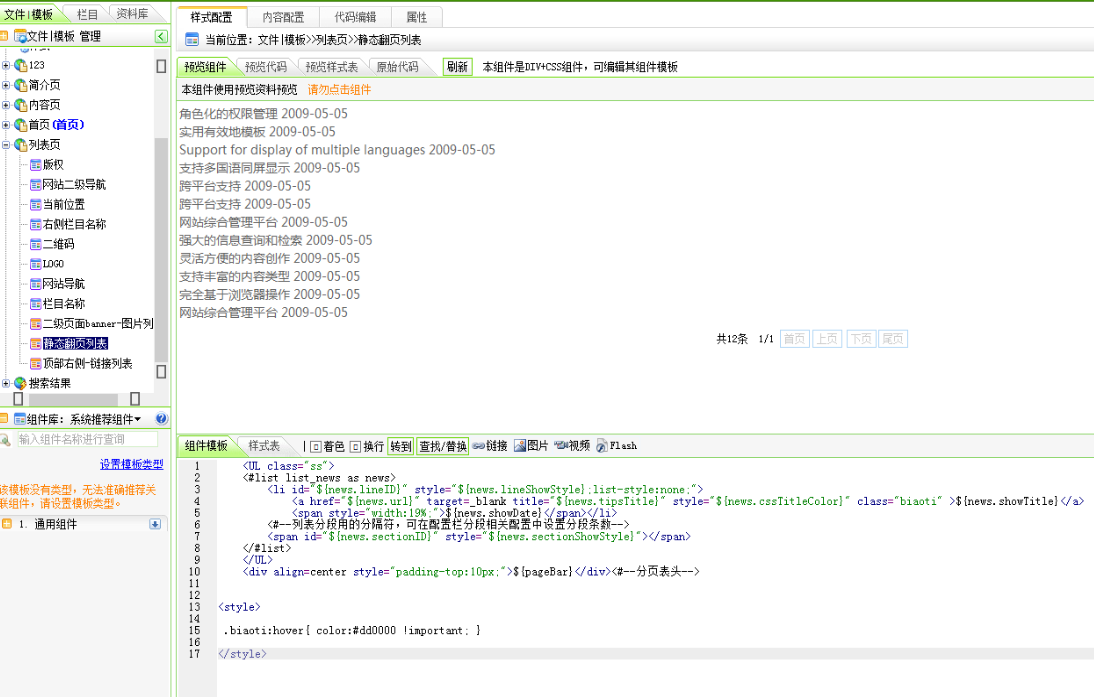Open the 预览代码 tab
Viewport: 1094px width, 697px height.
pyautogui.click(x=265, y=67)
